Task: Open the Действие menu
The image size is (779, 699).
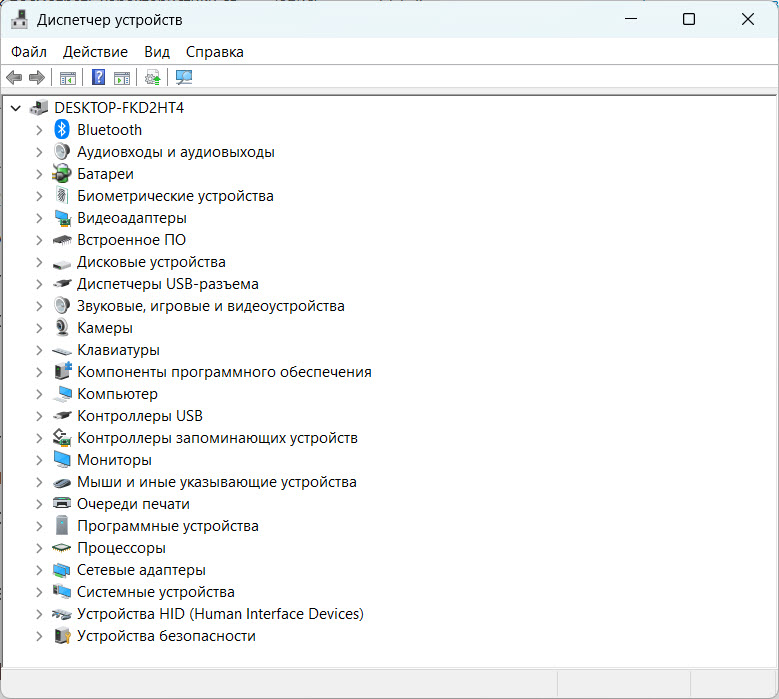Action: [x=95, y=52]
